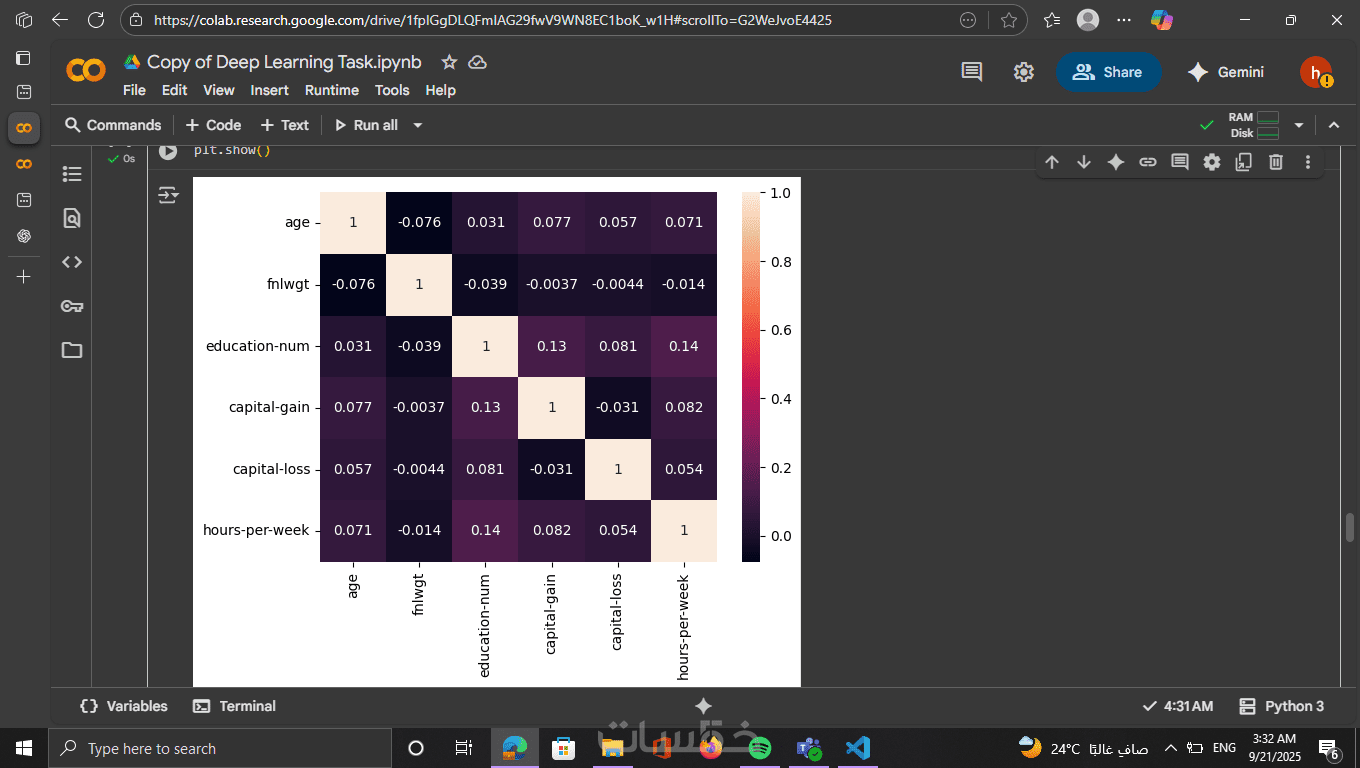
Task: Open the browser Settings and more menu
Action: pos(1124,20)
